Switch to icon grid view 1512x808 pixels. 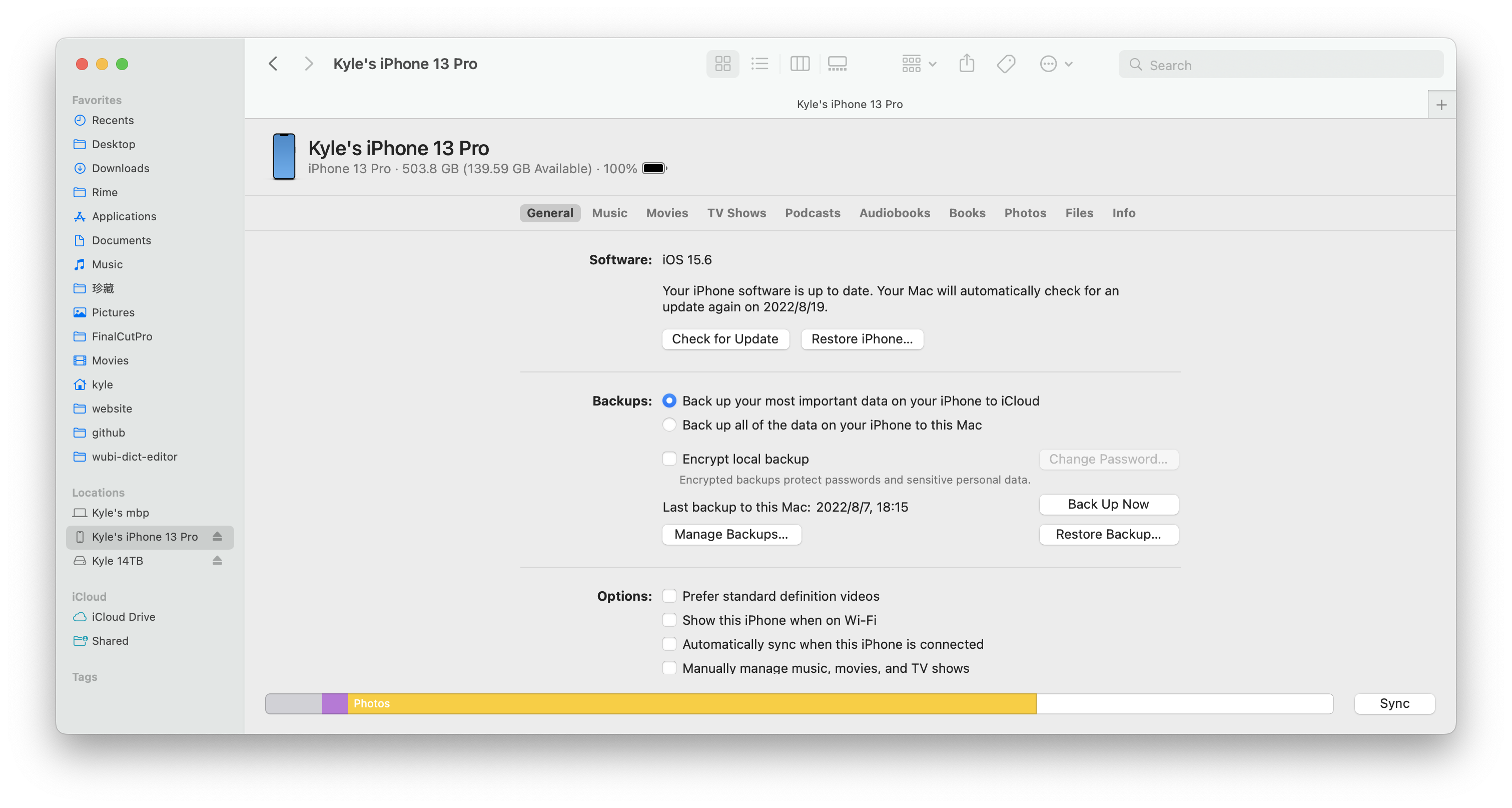[x=722, y=64]
